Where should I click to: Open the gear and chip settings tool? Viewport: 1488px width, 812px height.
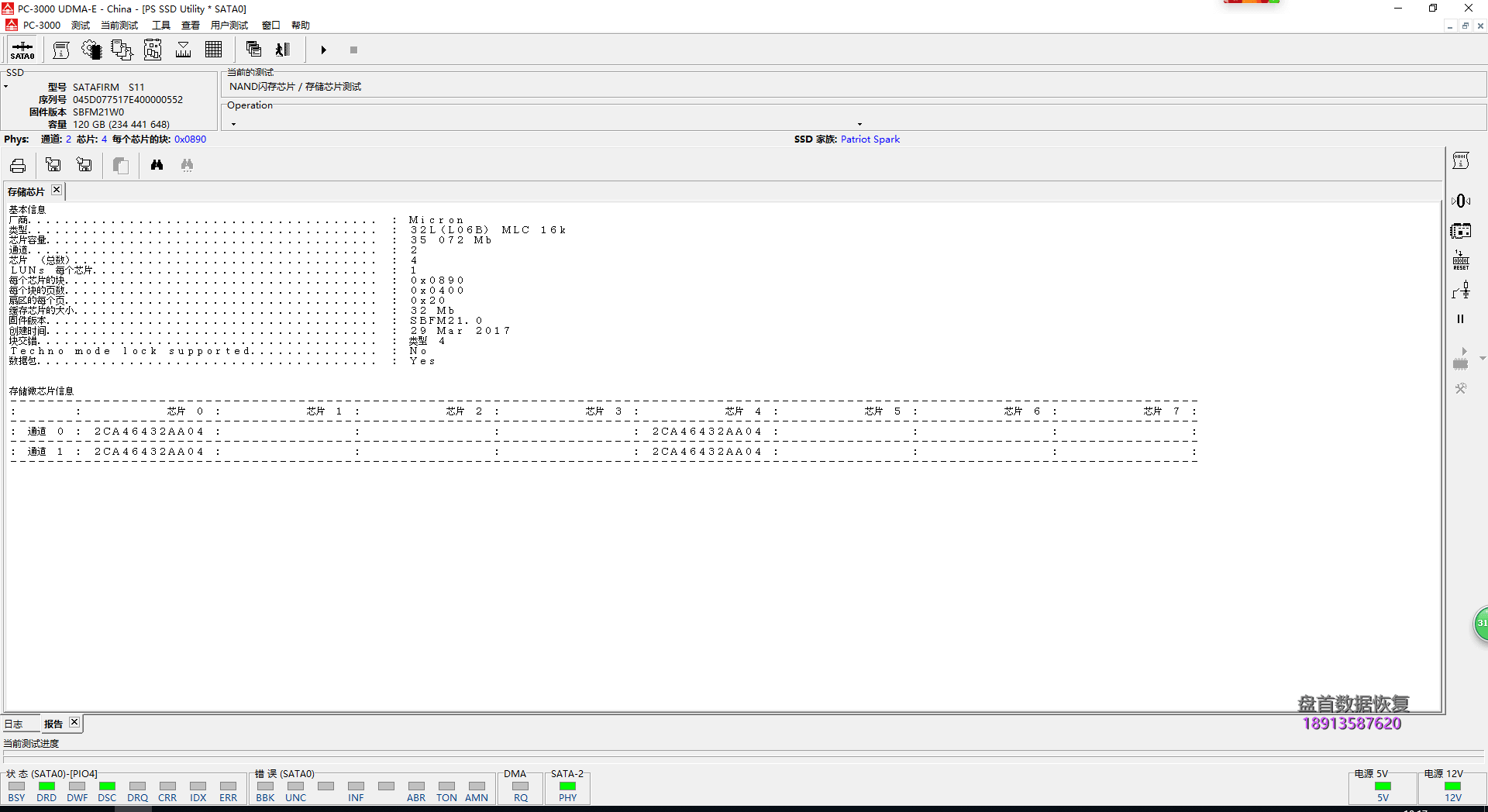pyautogui.click(x=91, y=50)
